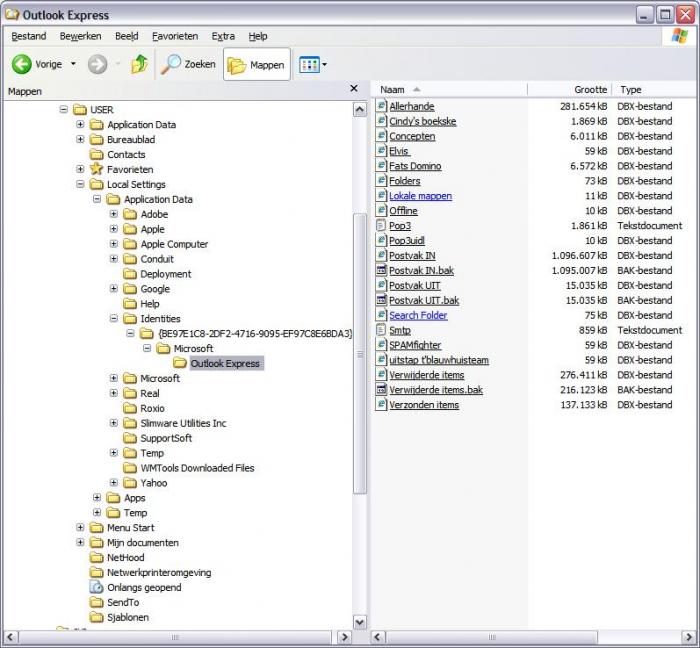700x648 pixels.
Task: Click the Smtp text document icon
Action: click(x=381, y=330)
